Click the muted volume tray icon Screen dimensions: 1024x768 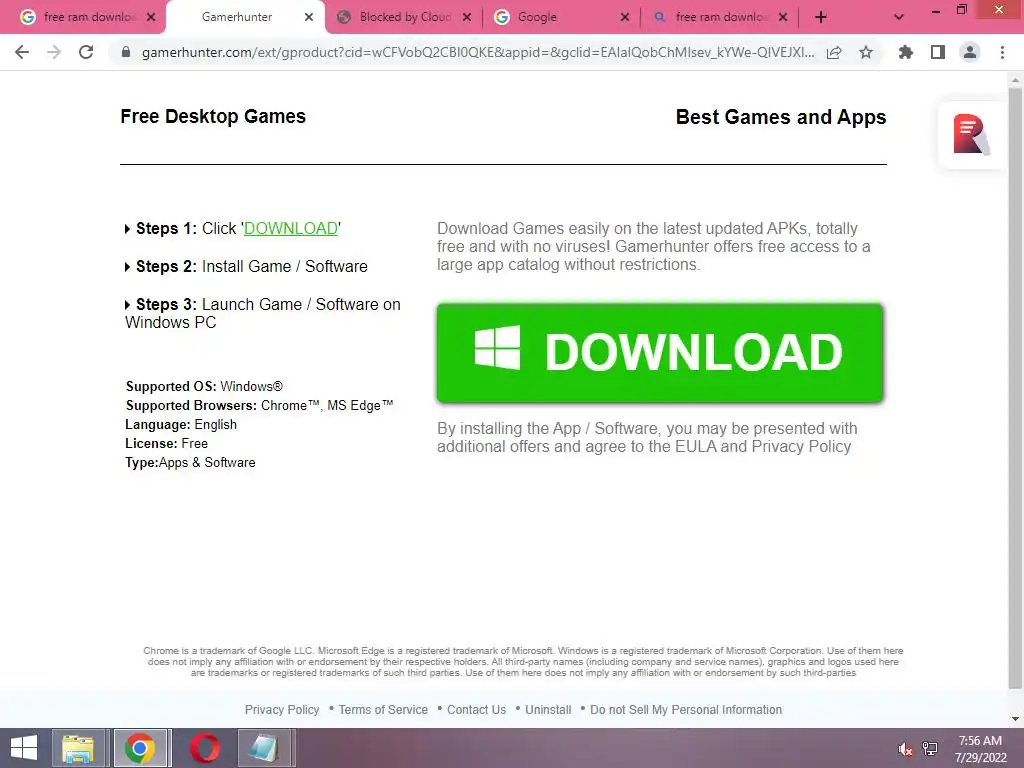pos(905,749)
